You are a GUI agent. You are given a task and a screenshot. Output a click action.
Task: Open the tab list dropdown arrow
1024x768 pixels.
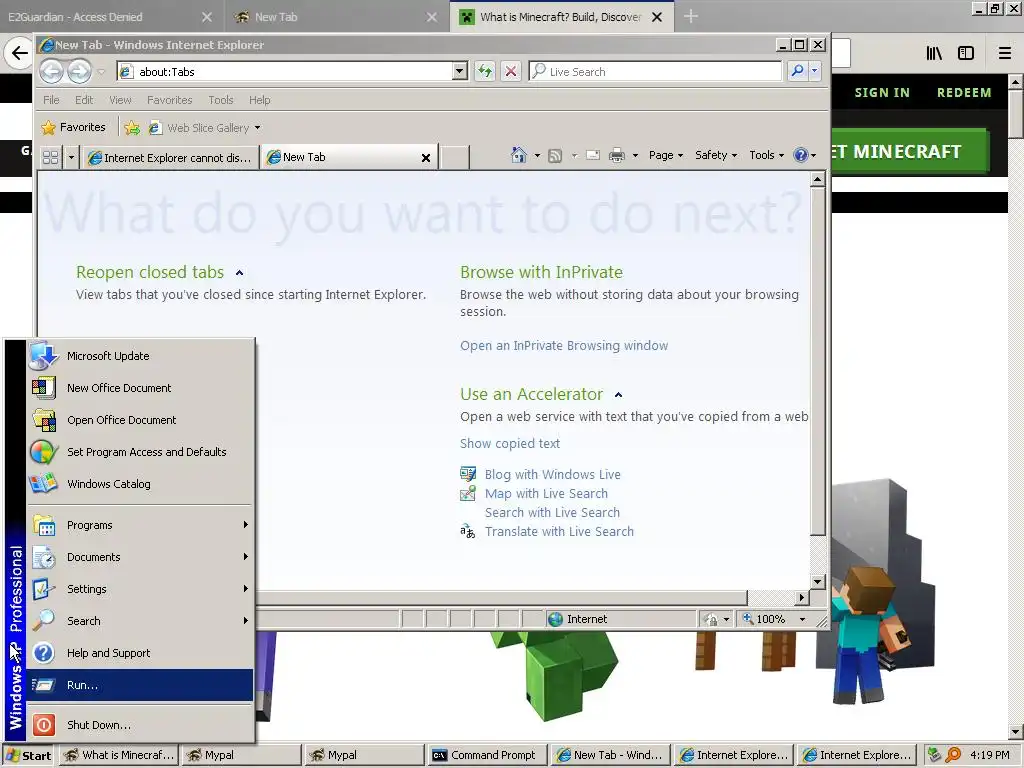tap(71, 157)
